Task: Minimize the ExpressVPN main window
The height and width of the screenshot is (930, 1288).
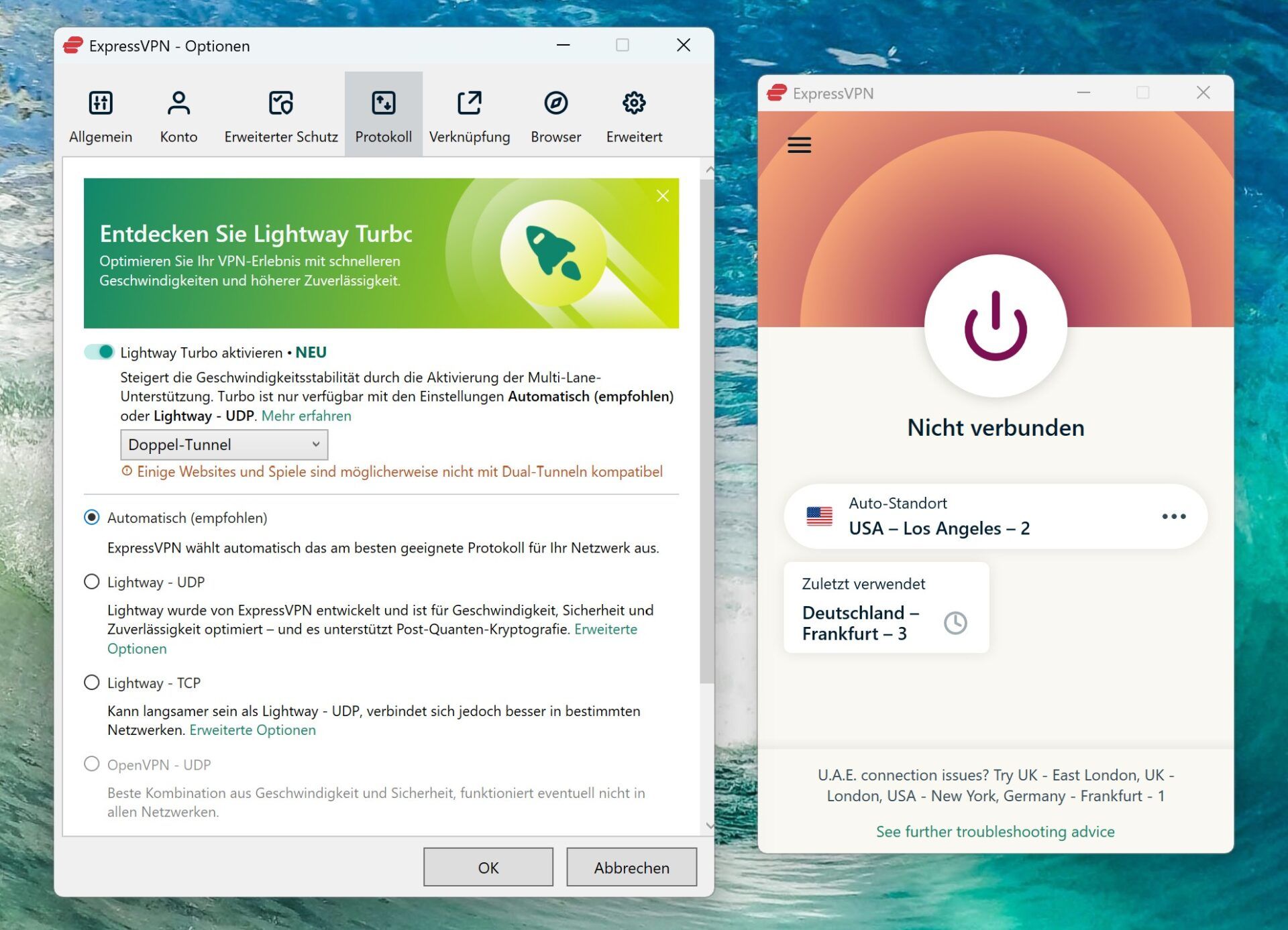Action: (x=1083, y=93)
